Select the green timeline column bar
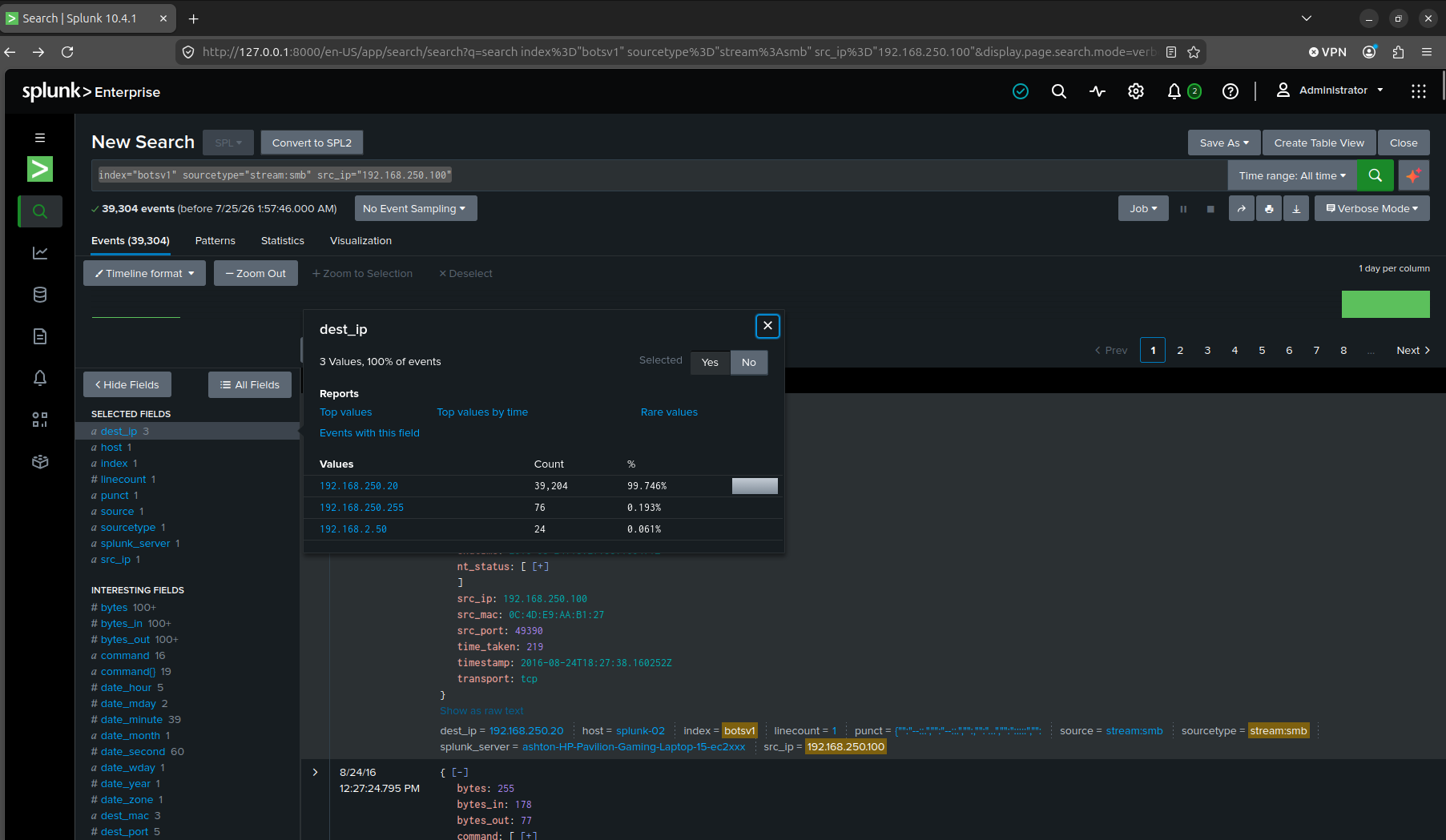Viewport: 1446px width, 840px height. [1386, 304]
